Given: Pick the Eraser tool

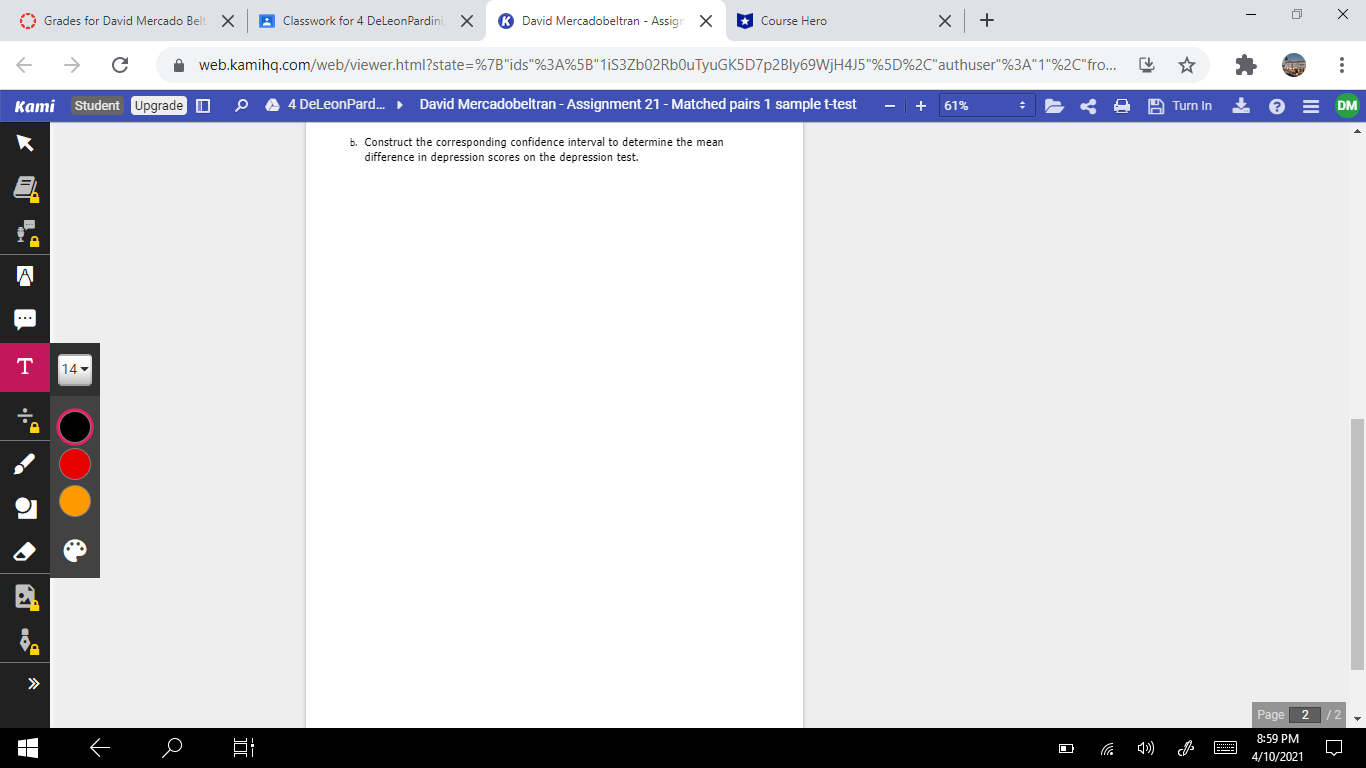Looking at the screenshot, I should pyautogui.click(x=24, y=551).
